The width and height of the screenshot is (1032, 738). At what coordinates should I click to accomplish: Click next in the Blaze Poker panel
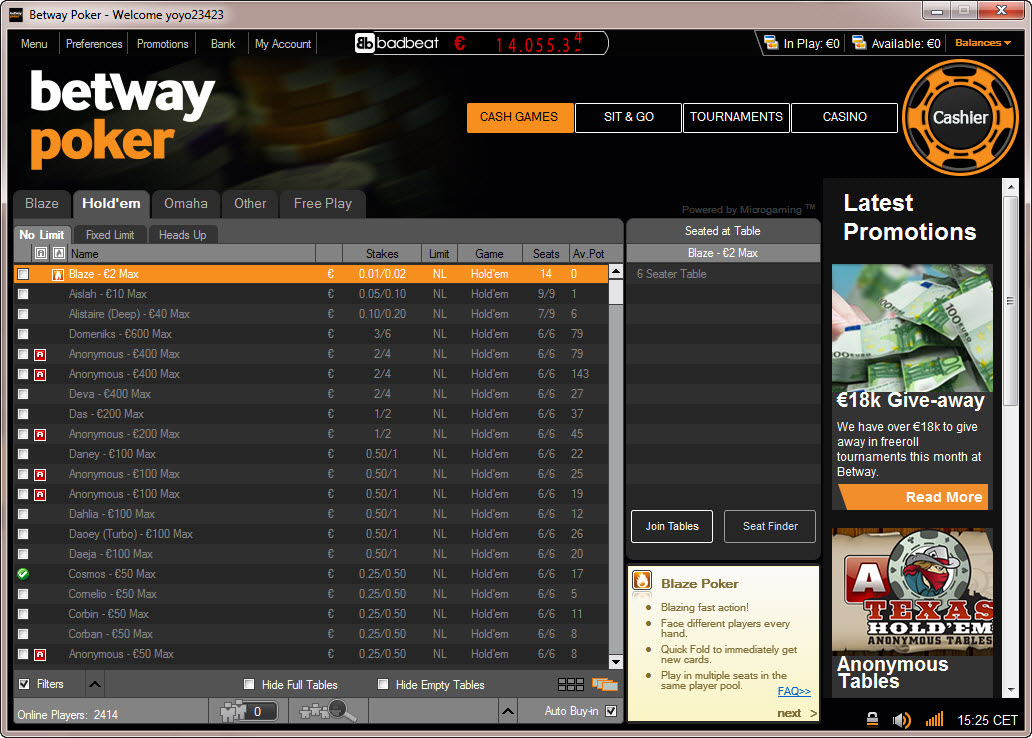click(796, 713)
